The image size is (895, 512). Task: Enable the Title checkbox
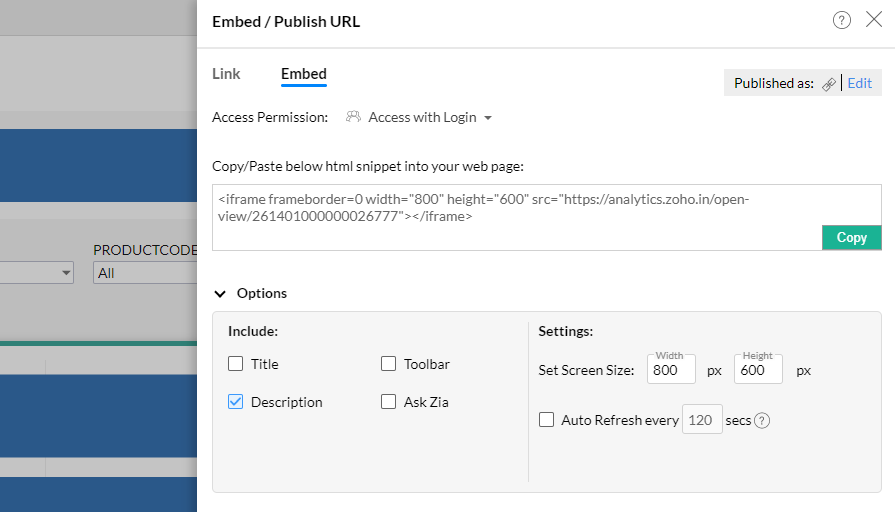(236, 364)
